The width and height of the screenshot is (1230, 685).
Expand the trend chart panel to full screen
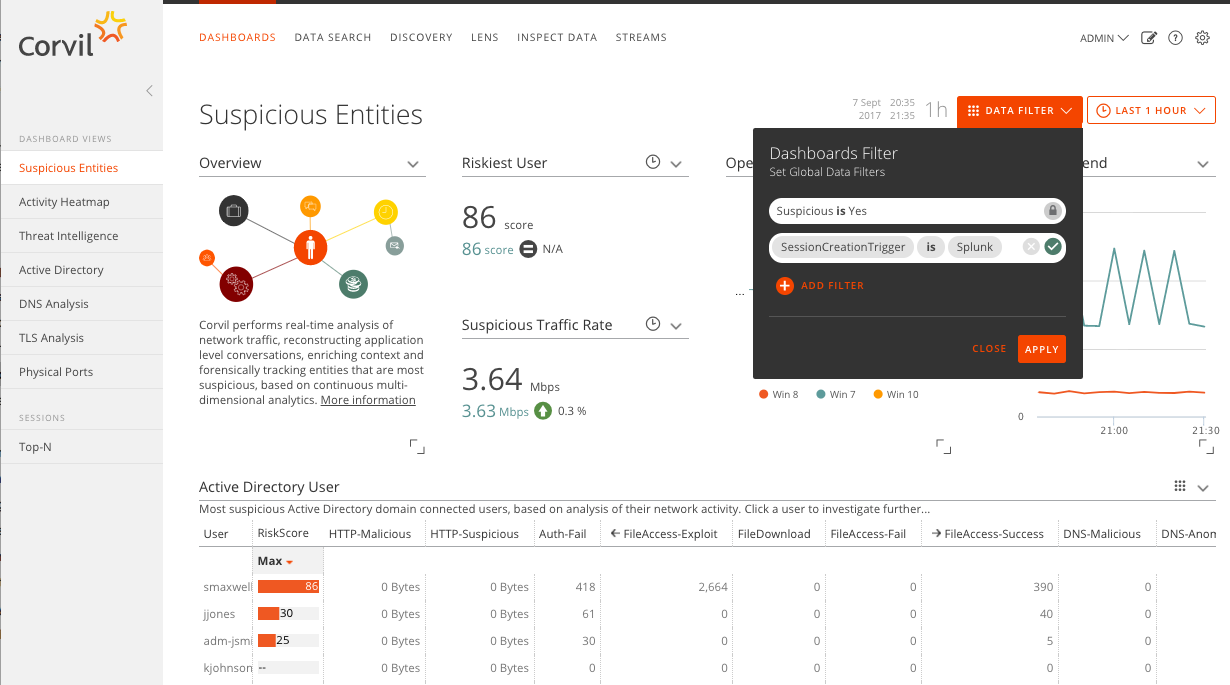coord(1205,446)
